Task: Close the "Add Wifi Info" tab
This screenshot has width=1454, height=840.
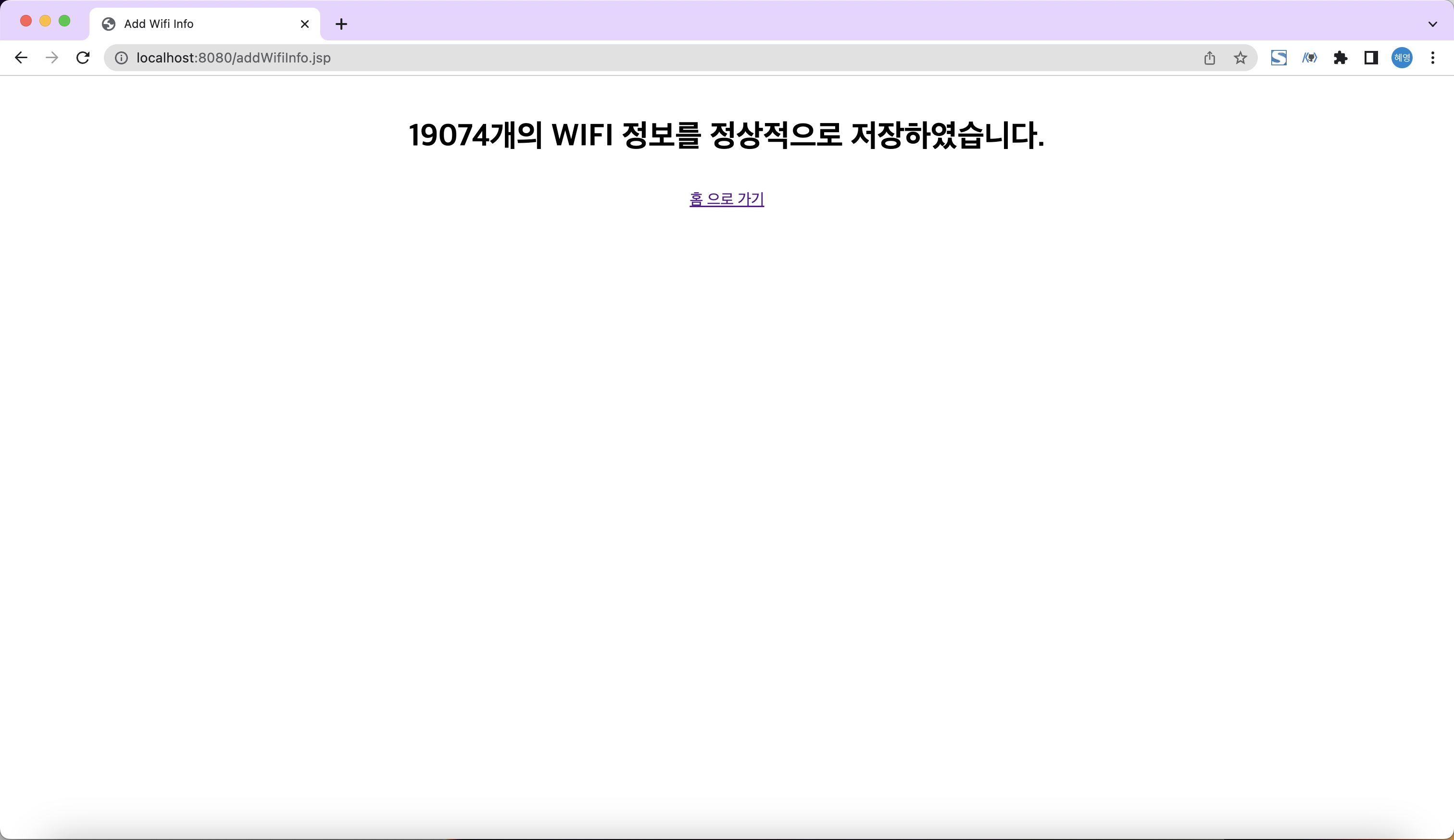Action: tap(304, 24)
